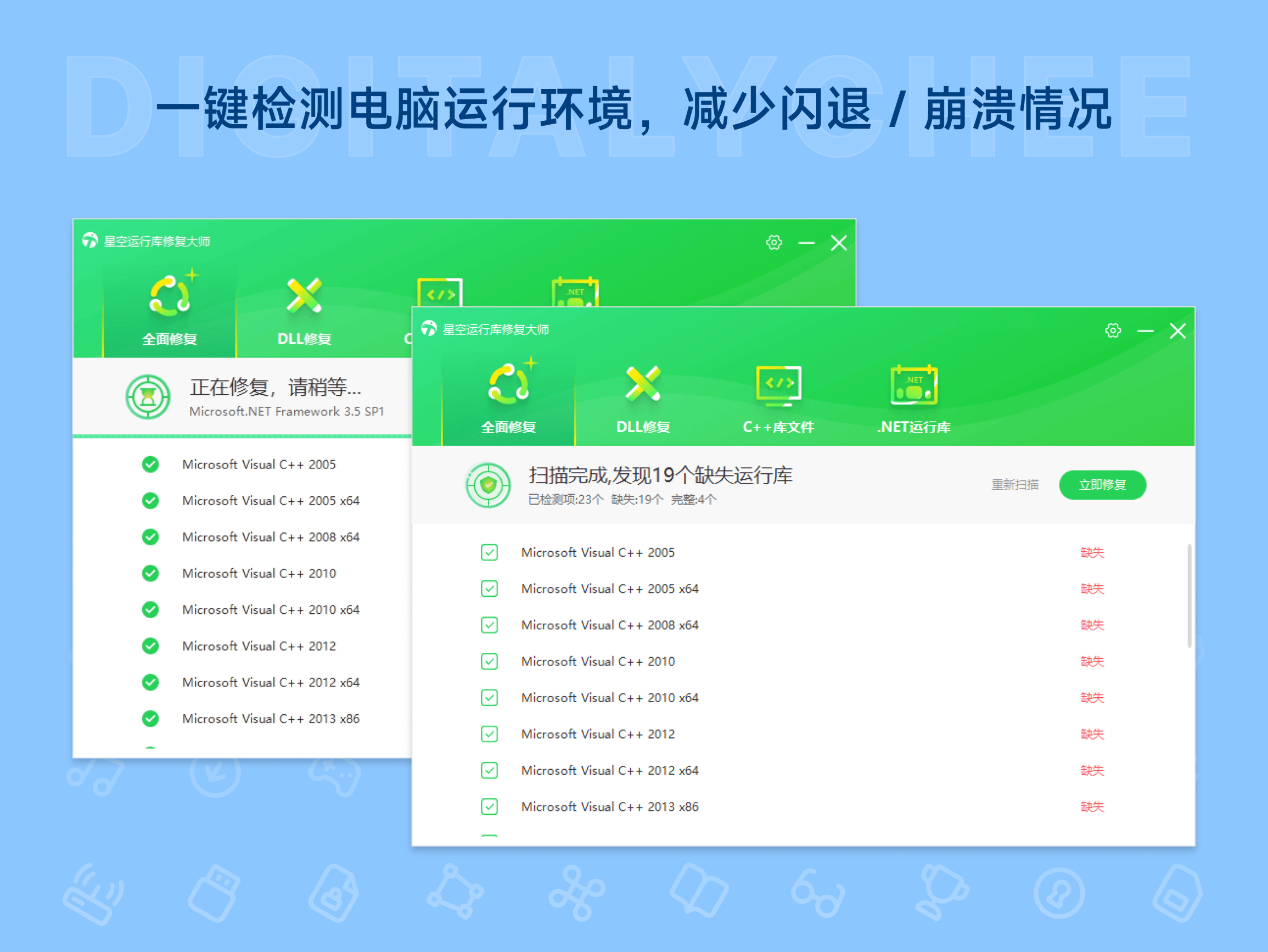The width and height of the screenshot is (1268, 952).
Task: Click the shield scan-result icon
Action: (488, 485)
